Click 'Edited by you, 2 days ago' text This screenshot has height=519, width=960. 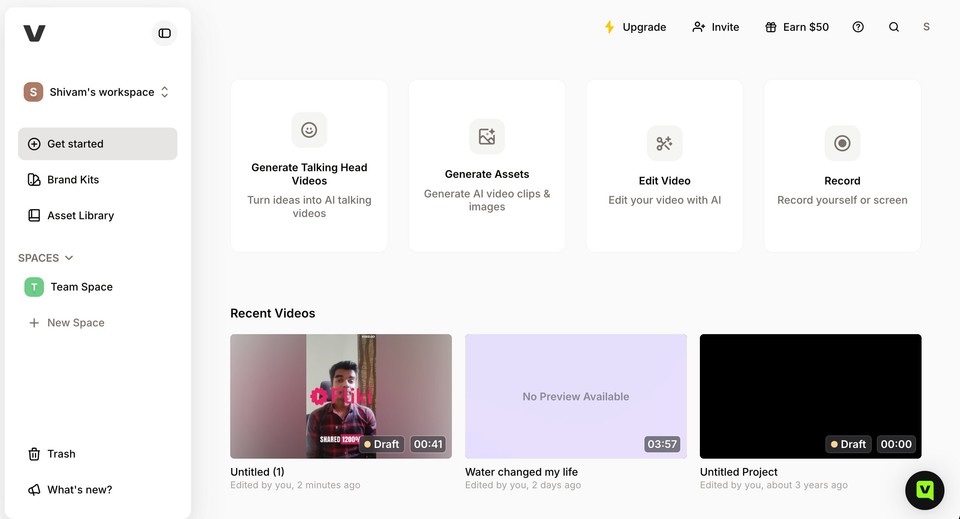(x=523, y=485)
